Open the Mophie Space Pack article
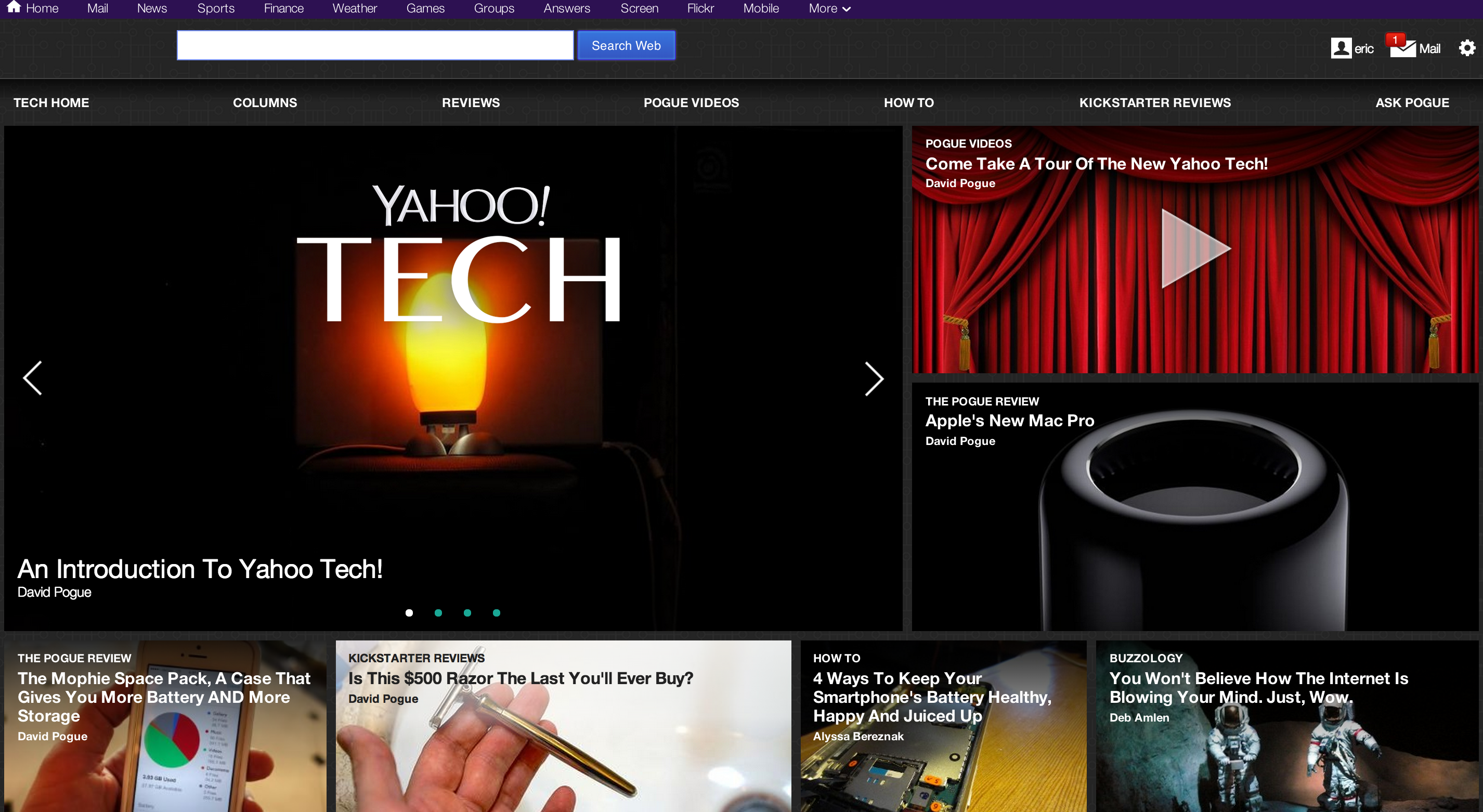1483x812 pixels. (x=164, y=697)
